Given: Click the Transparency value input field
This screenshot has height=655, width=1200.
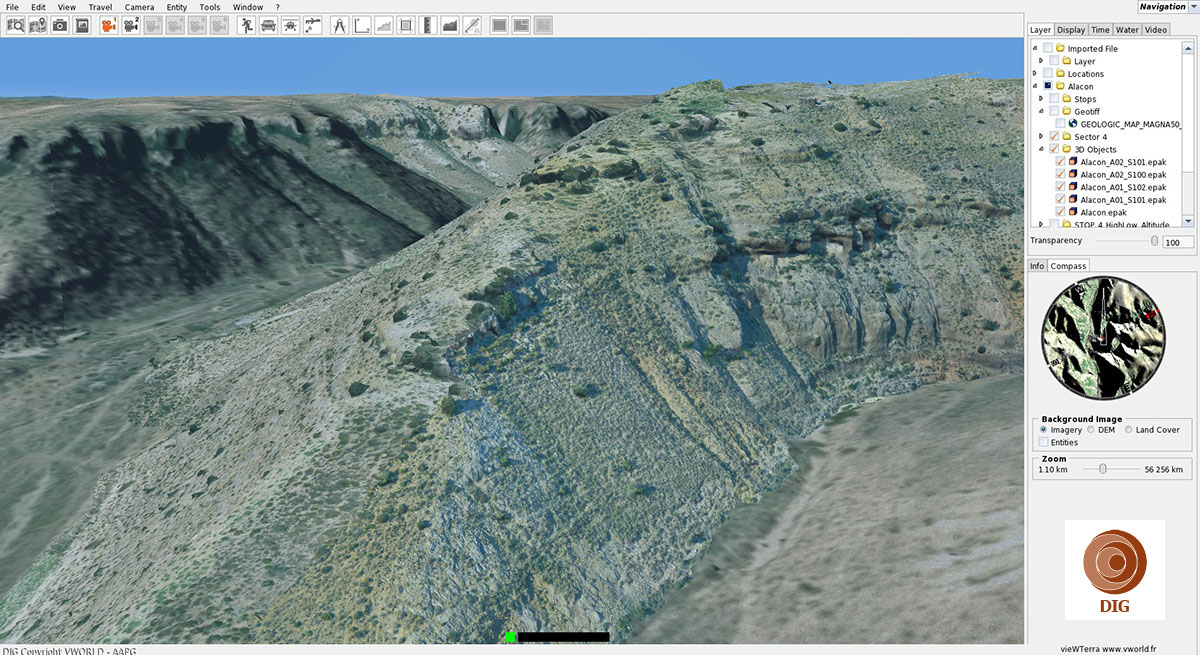Looking at the screenshot, I should 1177,242.
